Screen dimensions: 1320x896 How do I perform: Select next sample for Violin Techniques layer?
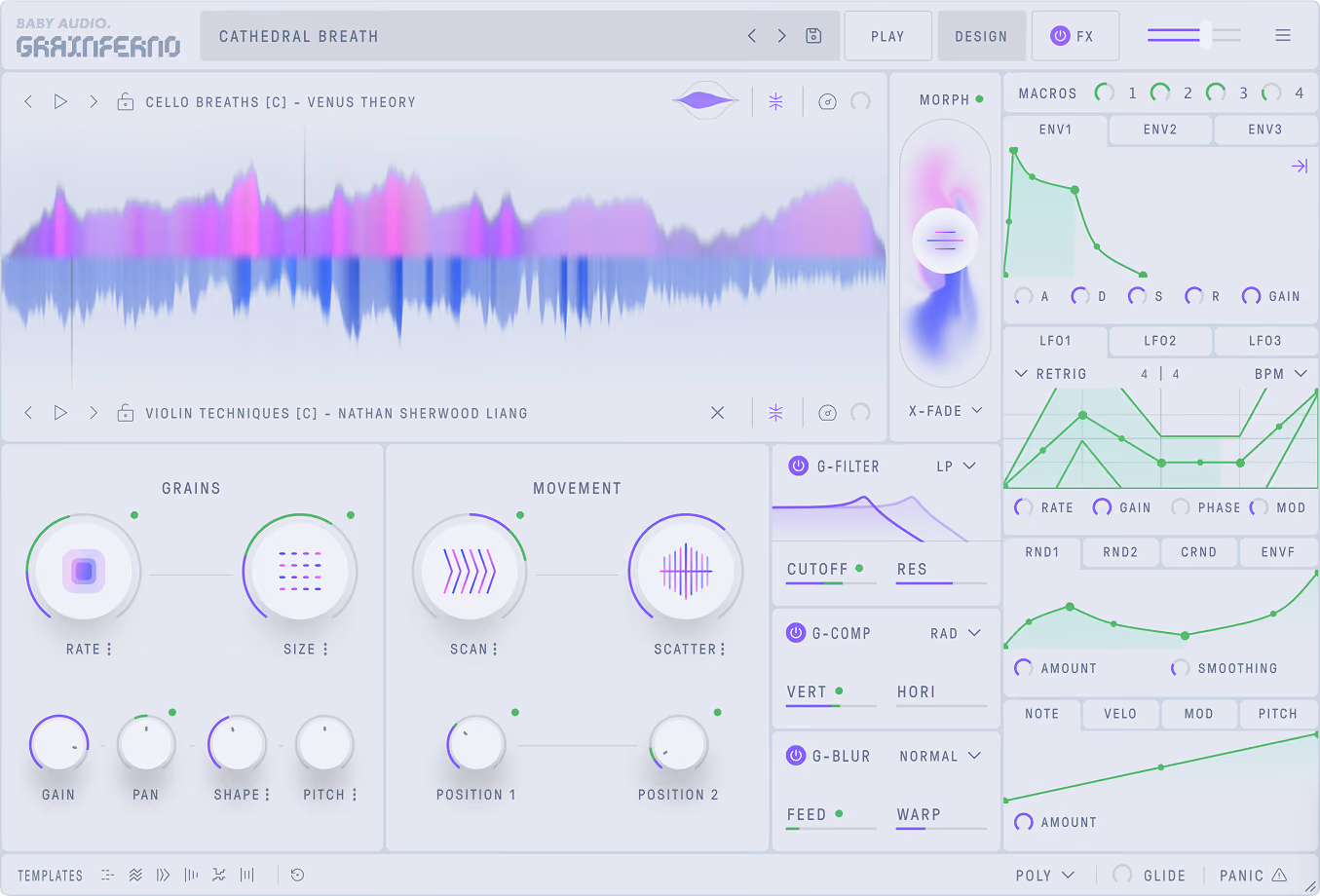click(x=94, y=413)
